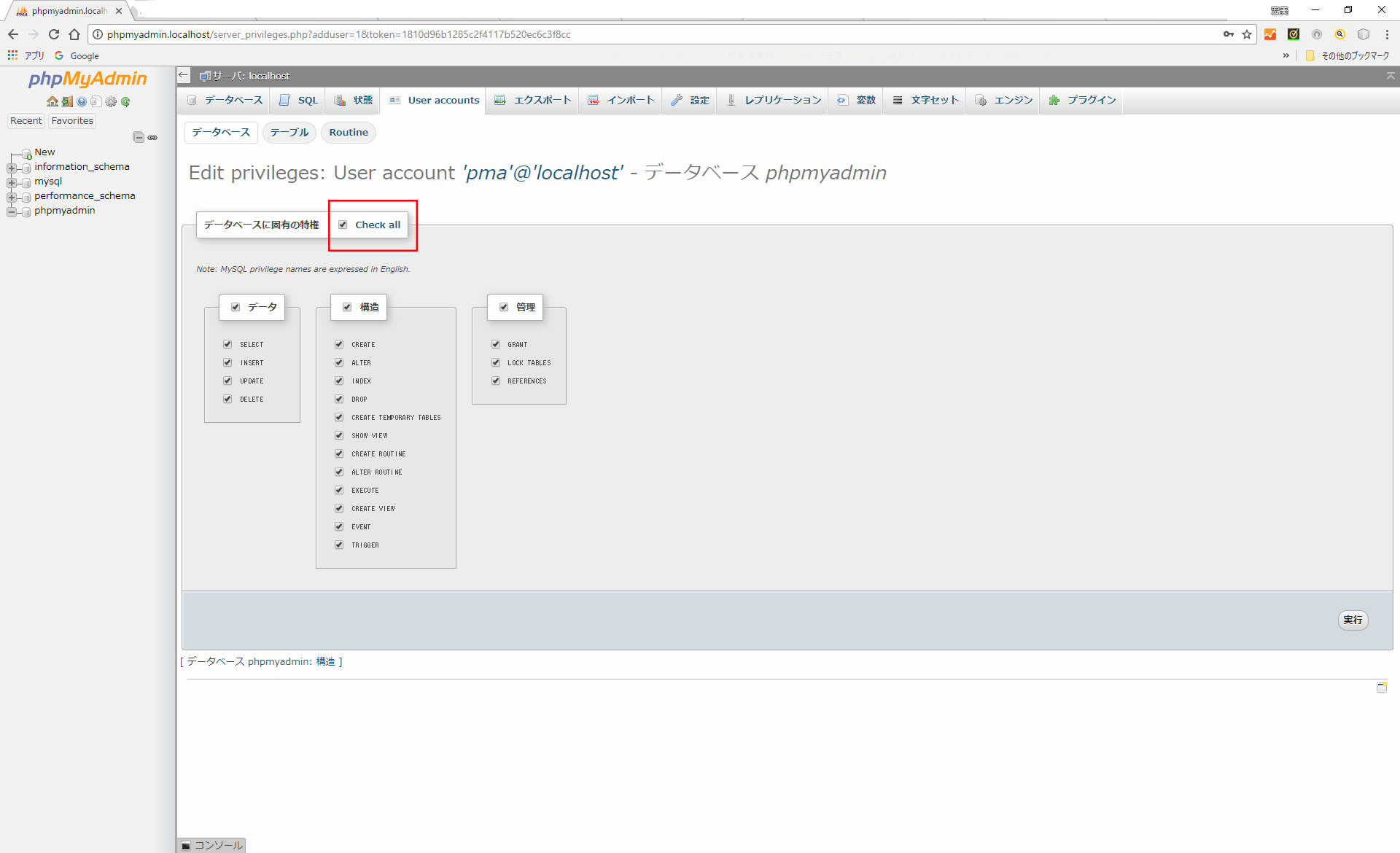Hide navigation panel with left arrow

(x=184, y=75)
